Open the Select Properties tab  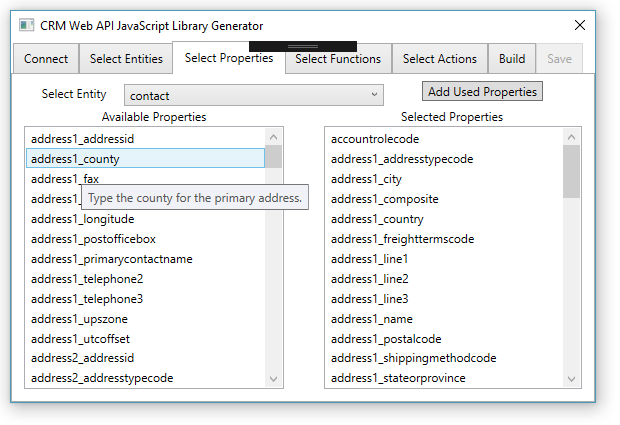click(x=229, y=58)
